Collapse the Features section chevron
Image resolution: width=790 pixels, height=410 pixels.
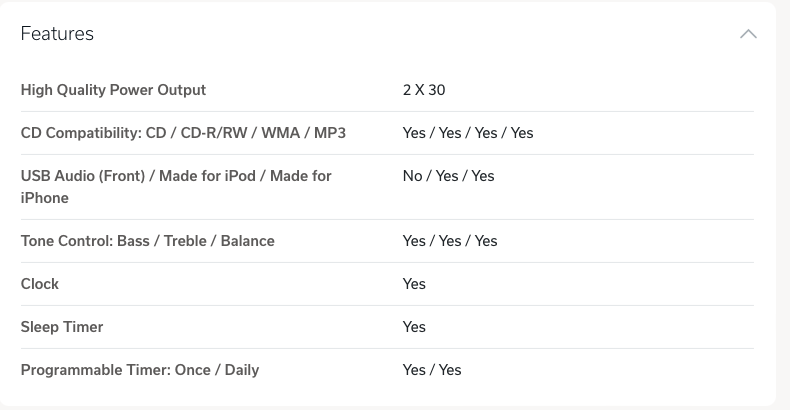tap(748, 34)
